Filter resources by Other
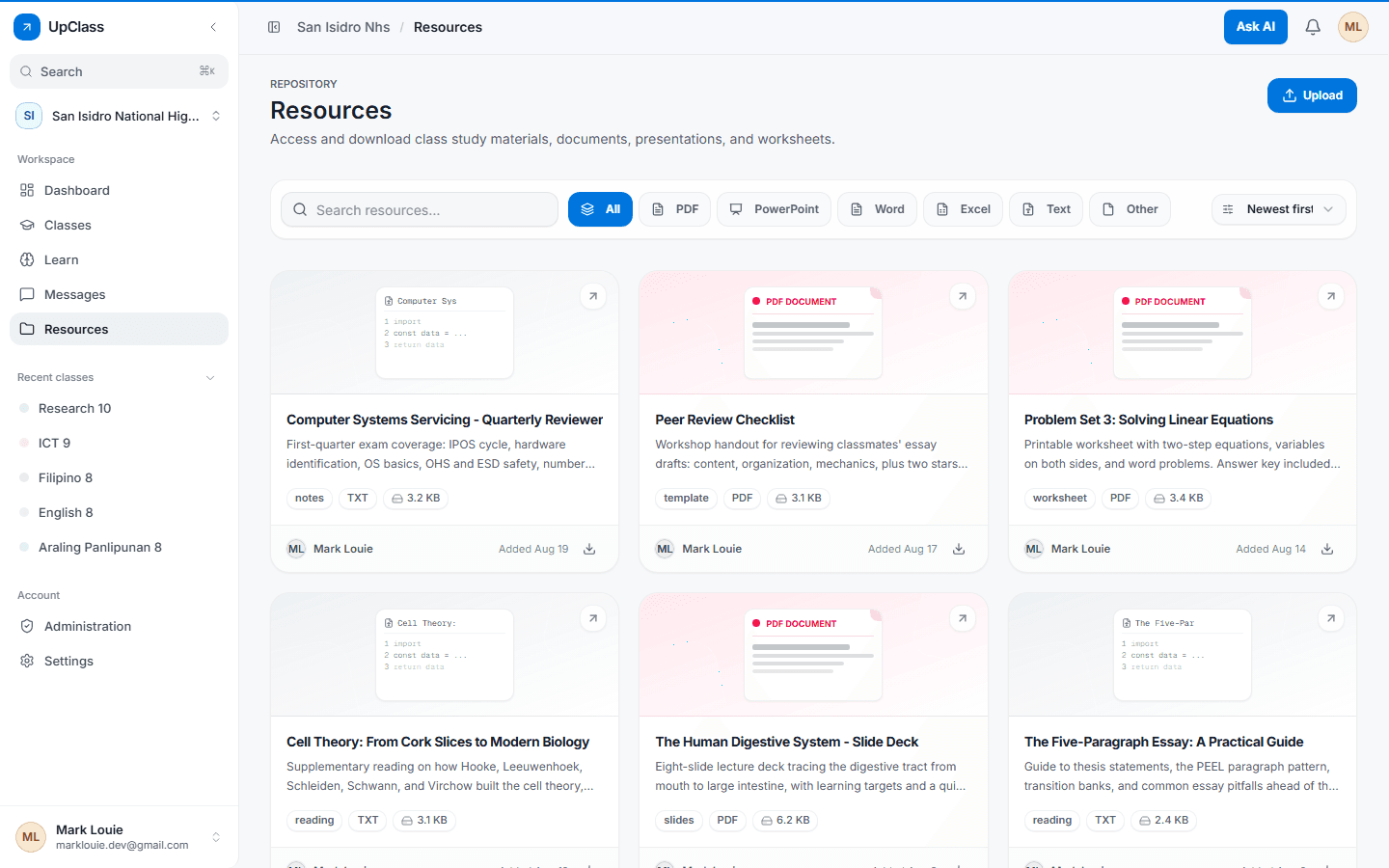1389x868 pixels. tap(1130, 209)
